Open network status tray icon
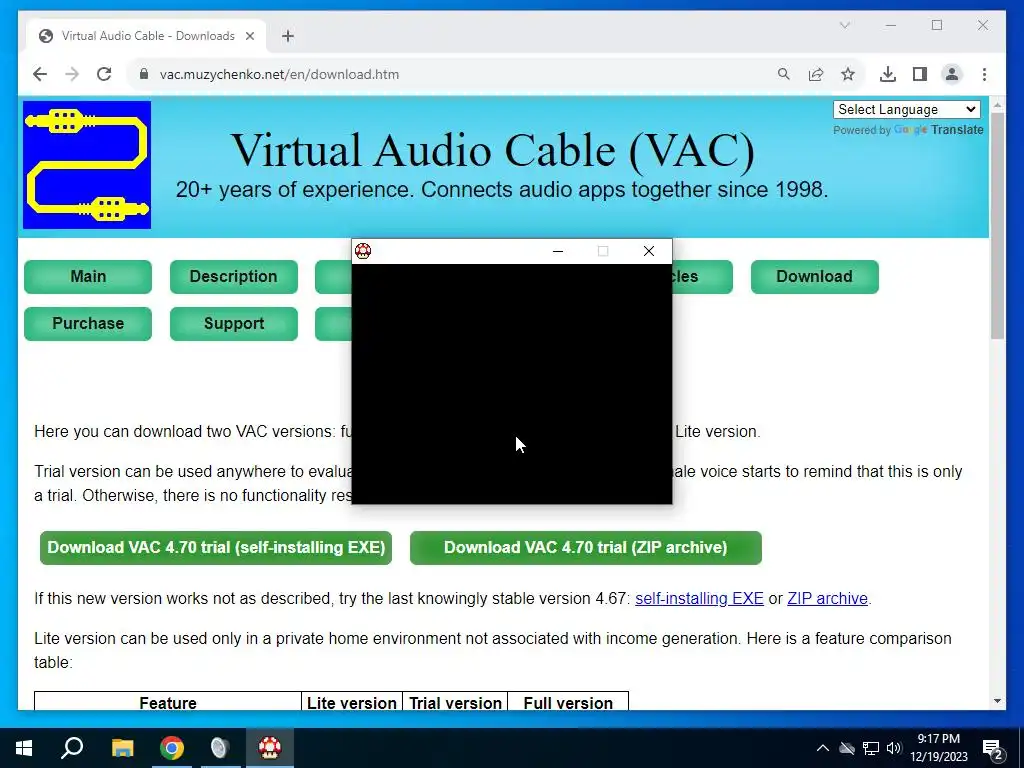Screen dimensions: 1024x768 [x=871, y=748]
